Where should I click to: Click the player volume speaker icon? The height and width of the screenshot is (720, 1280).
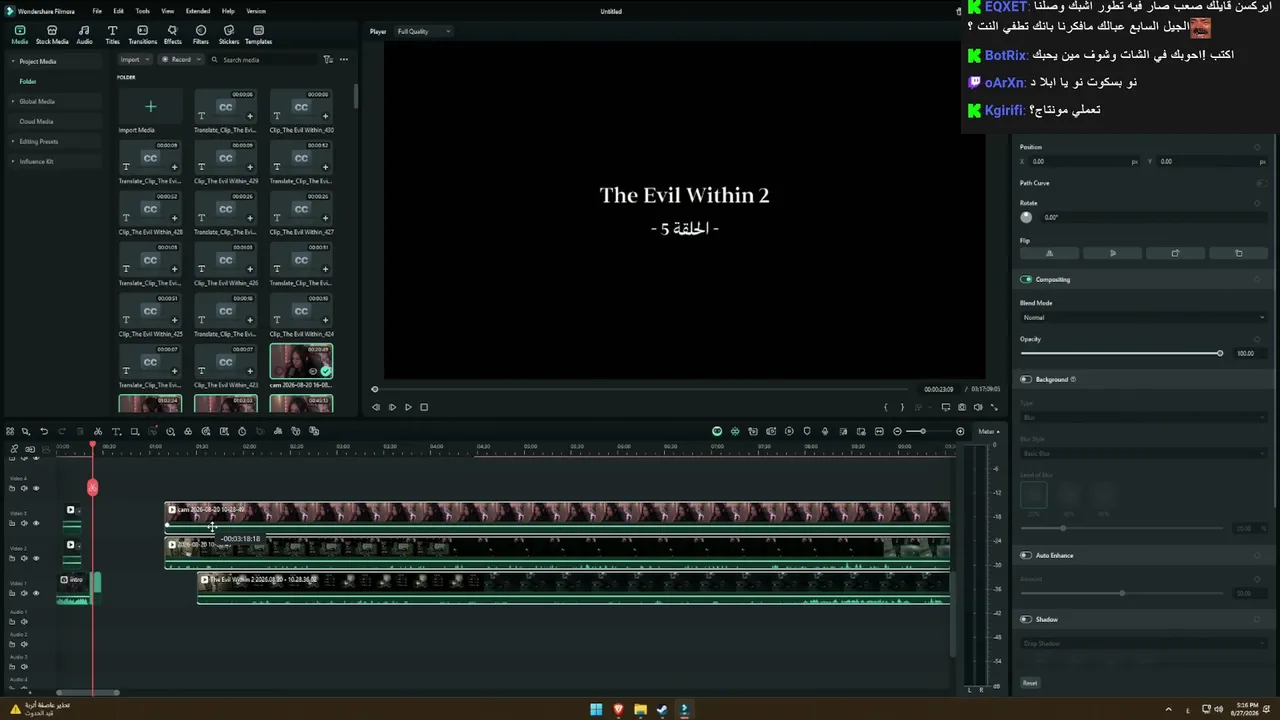click(978, 407)
